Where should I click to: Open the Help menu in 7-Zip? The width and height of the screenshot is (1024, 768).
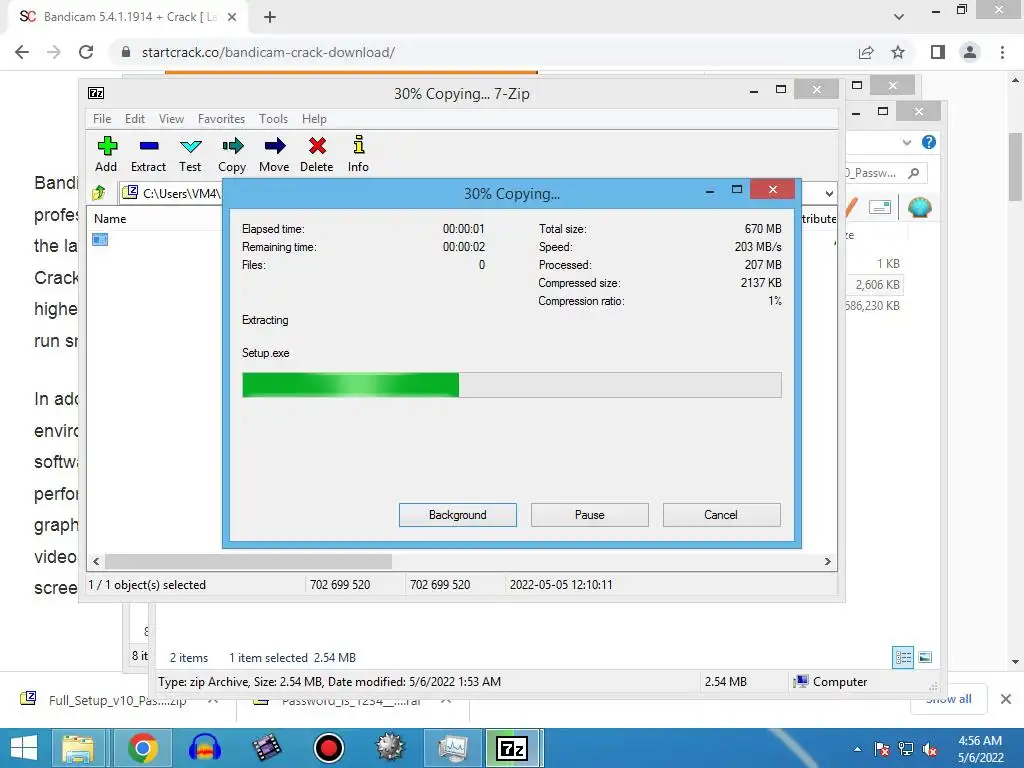(314, 119)
